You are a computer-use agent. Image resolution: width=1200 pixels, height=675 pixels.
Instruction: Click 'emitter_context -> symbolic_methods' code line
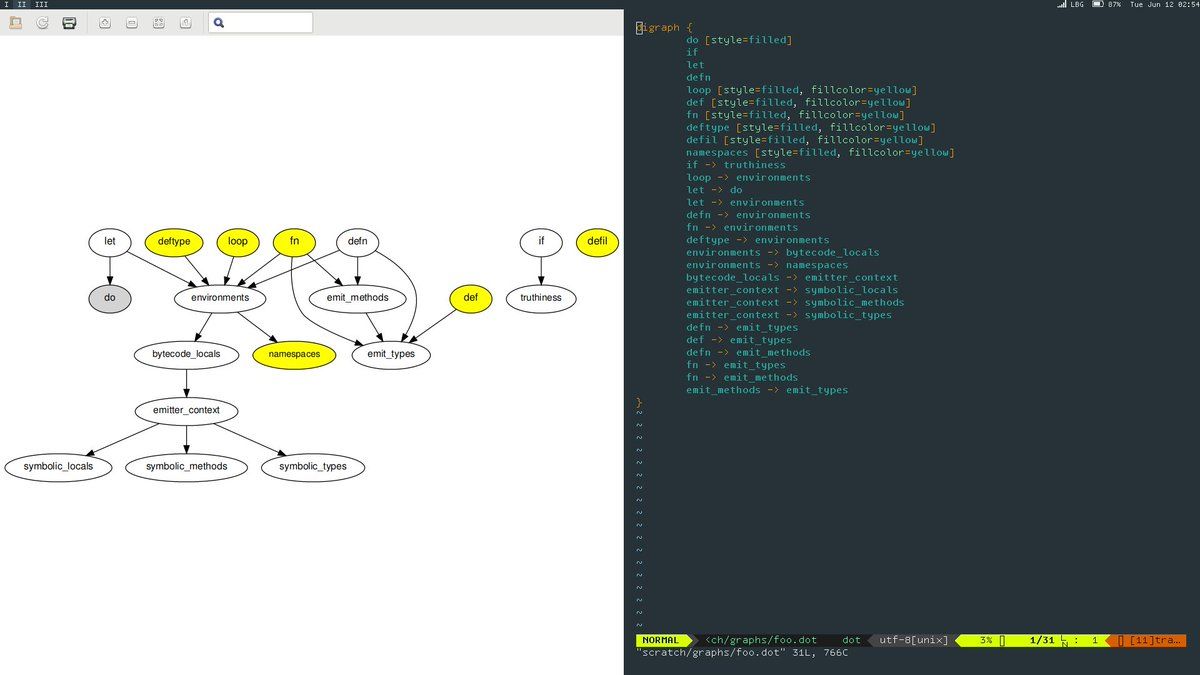pyautogui.click(x=795, y=303)
